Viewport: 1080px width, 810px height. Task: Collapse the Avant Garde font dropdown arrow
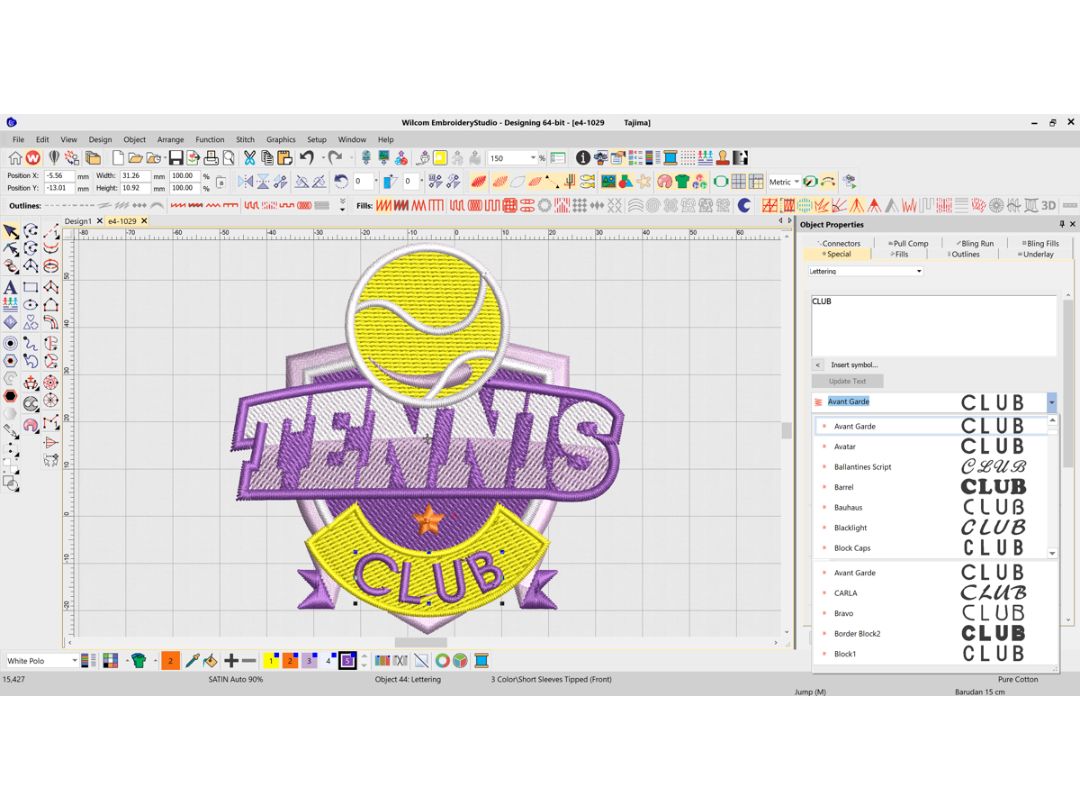(1052, 402)
